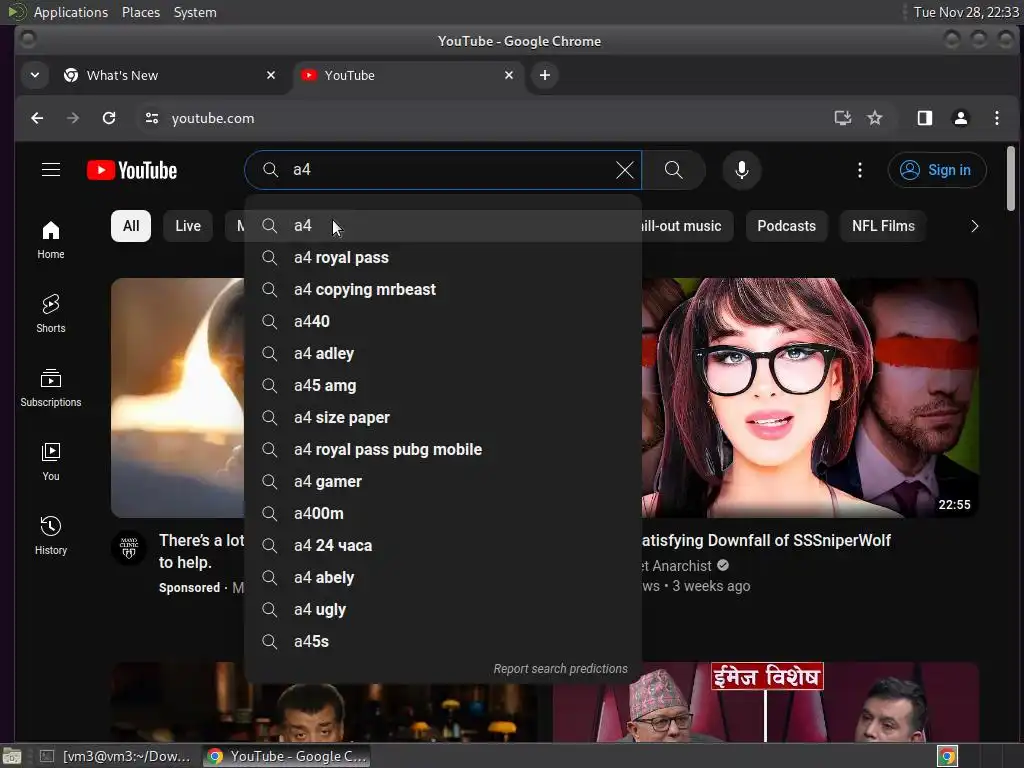Screen dimensions: 1024x768
Task: Clear the search box text
Action: click(x=624, y=170)
